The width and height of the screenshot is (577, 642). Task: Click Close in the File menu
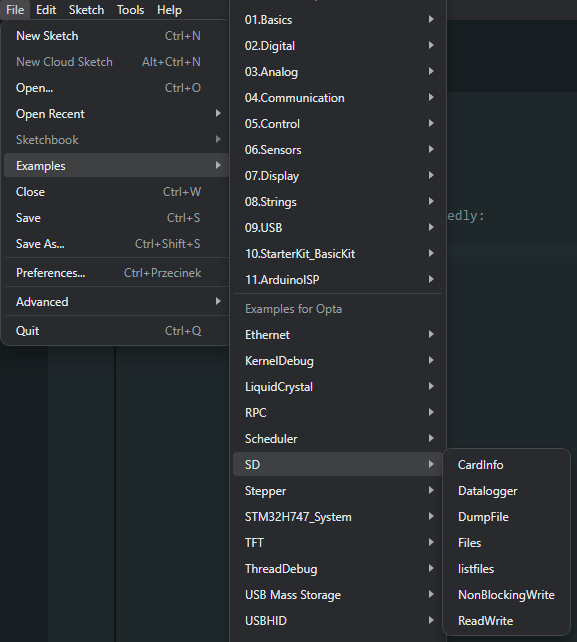[116, 192]
